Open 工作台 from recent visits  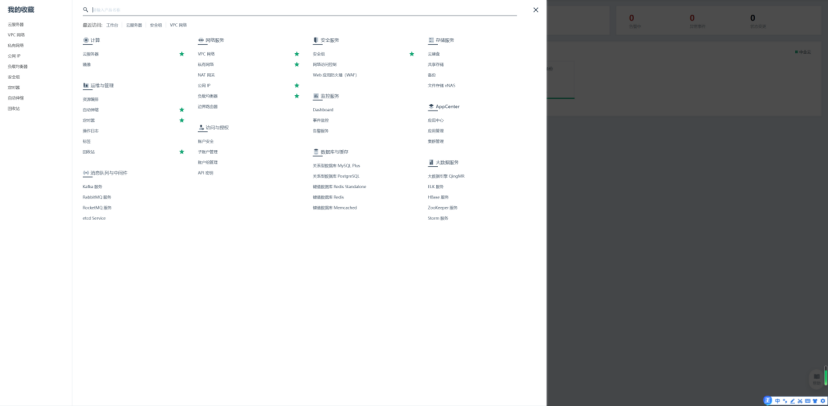112,25
